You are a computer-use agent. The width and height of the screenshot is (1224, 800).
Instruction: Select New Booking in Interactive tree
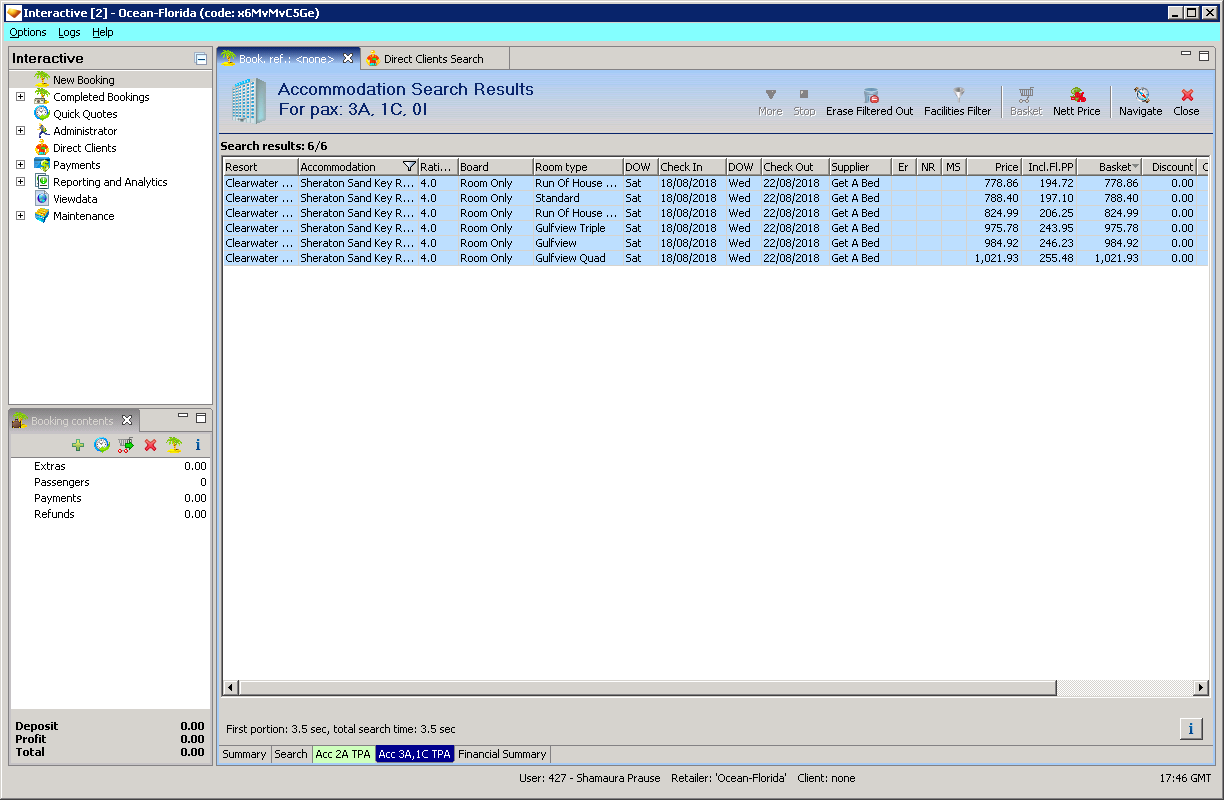84,80
